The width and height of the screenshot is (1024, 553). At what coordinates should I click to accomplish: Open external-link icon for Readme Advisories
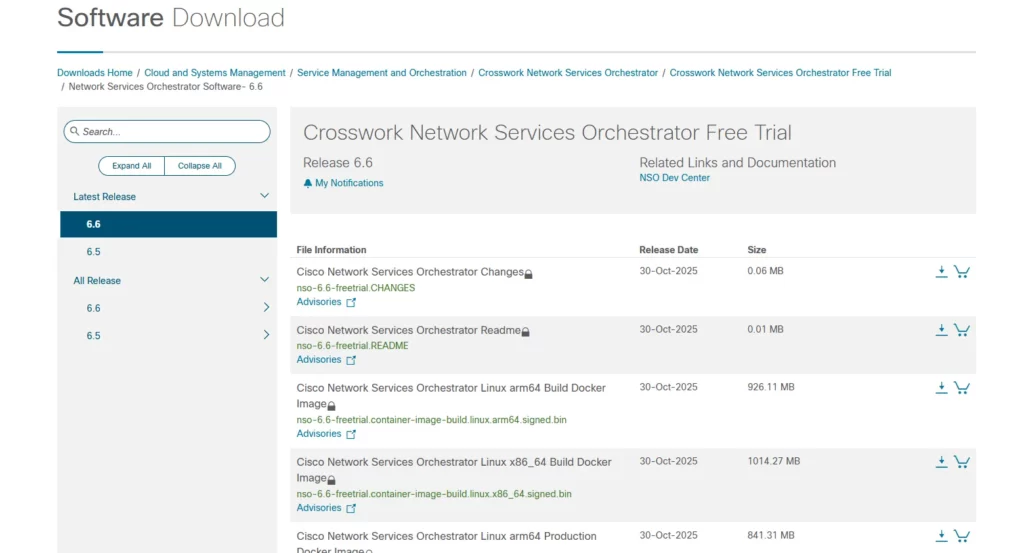[351, 360]
